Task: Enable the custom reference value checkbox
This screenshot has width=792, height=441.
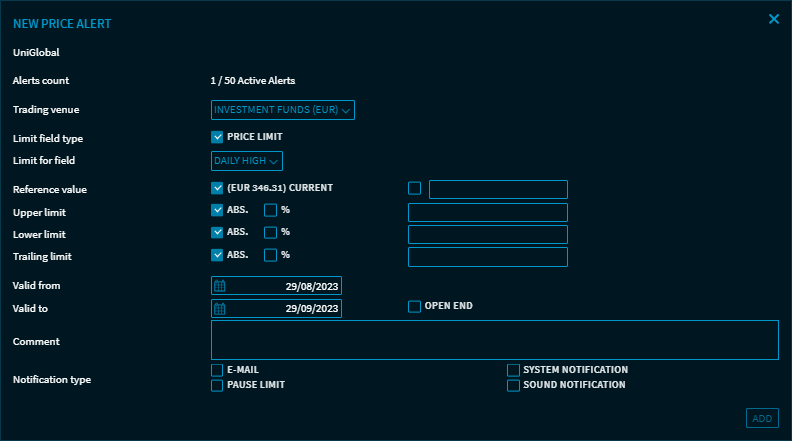Action: [x=415, y=188]
